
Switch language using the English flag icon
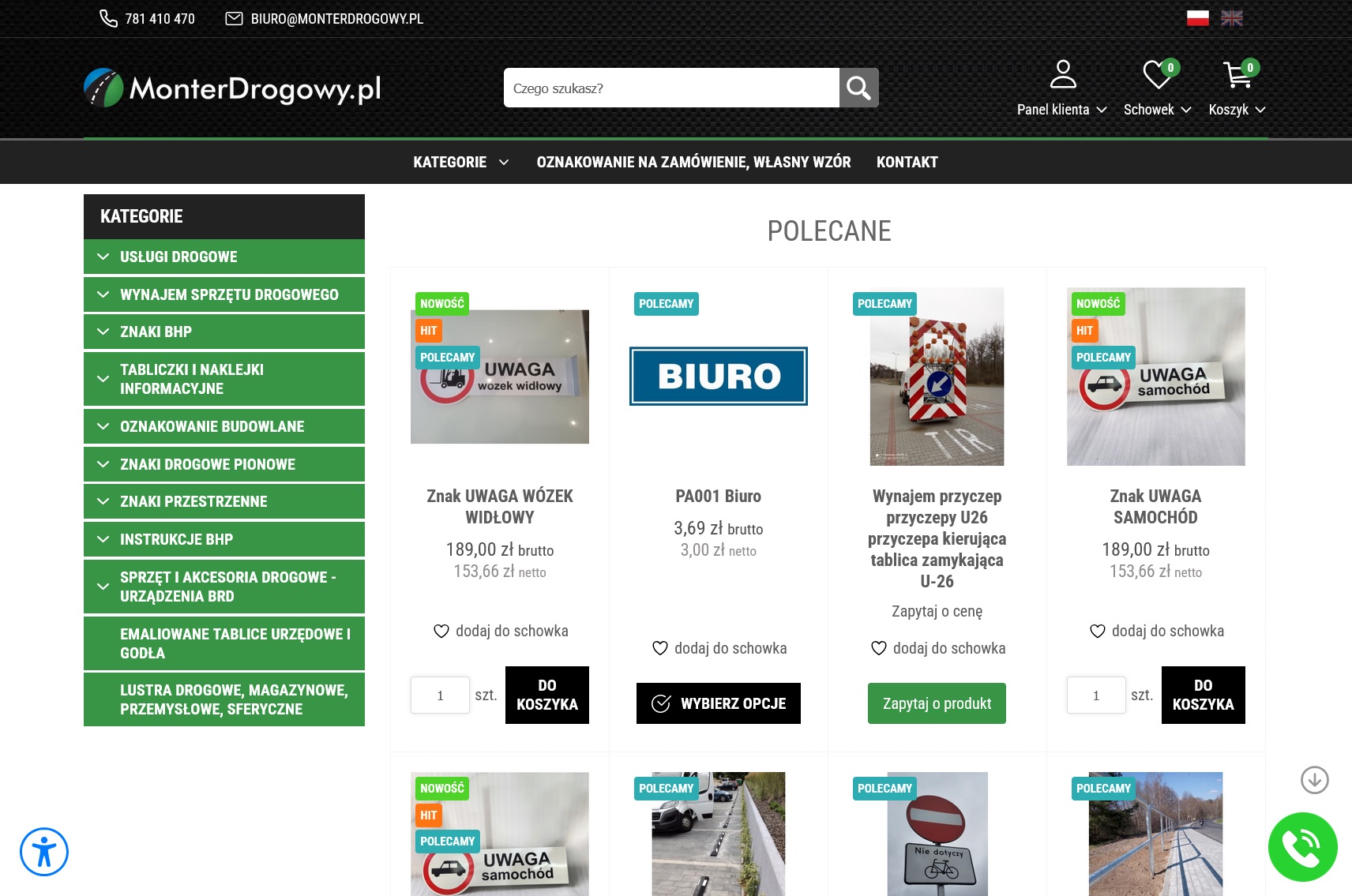[1231, 17]
